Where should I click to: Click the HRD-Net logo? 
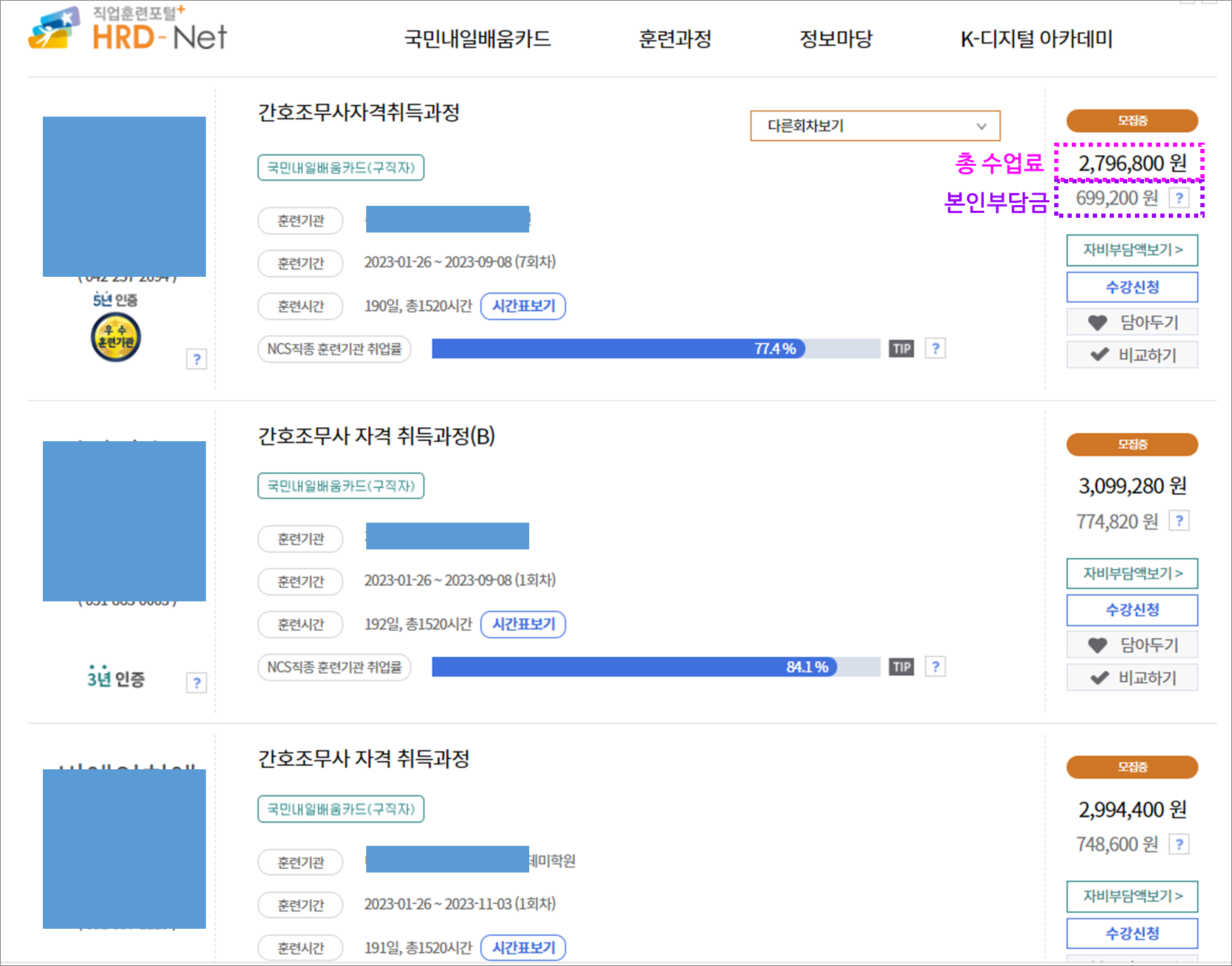pyautogui.click(x=127, y=33)
